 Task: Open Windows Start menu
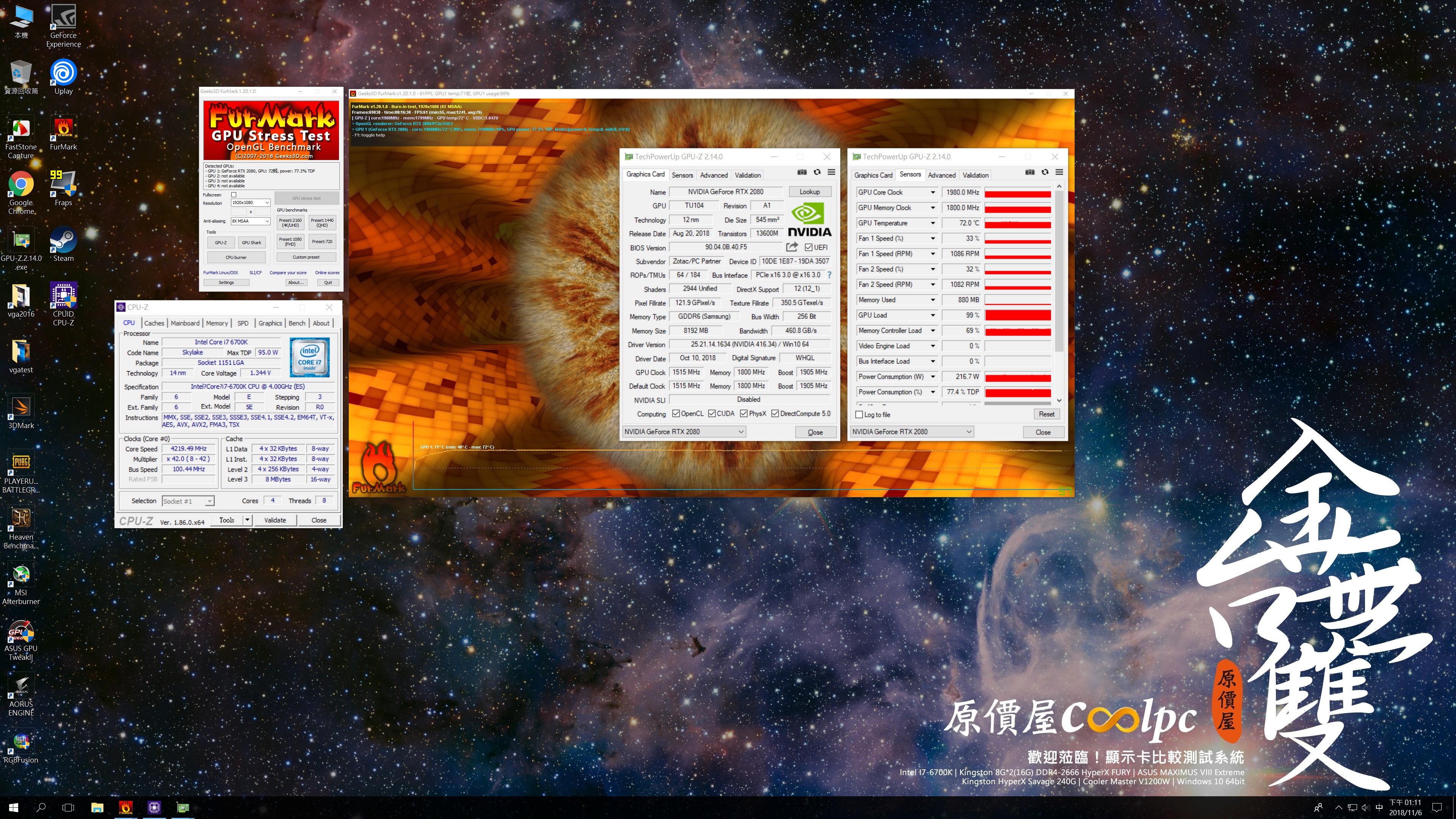coord(14,807)
